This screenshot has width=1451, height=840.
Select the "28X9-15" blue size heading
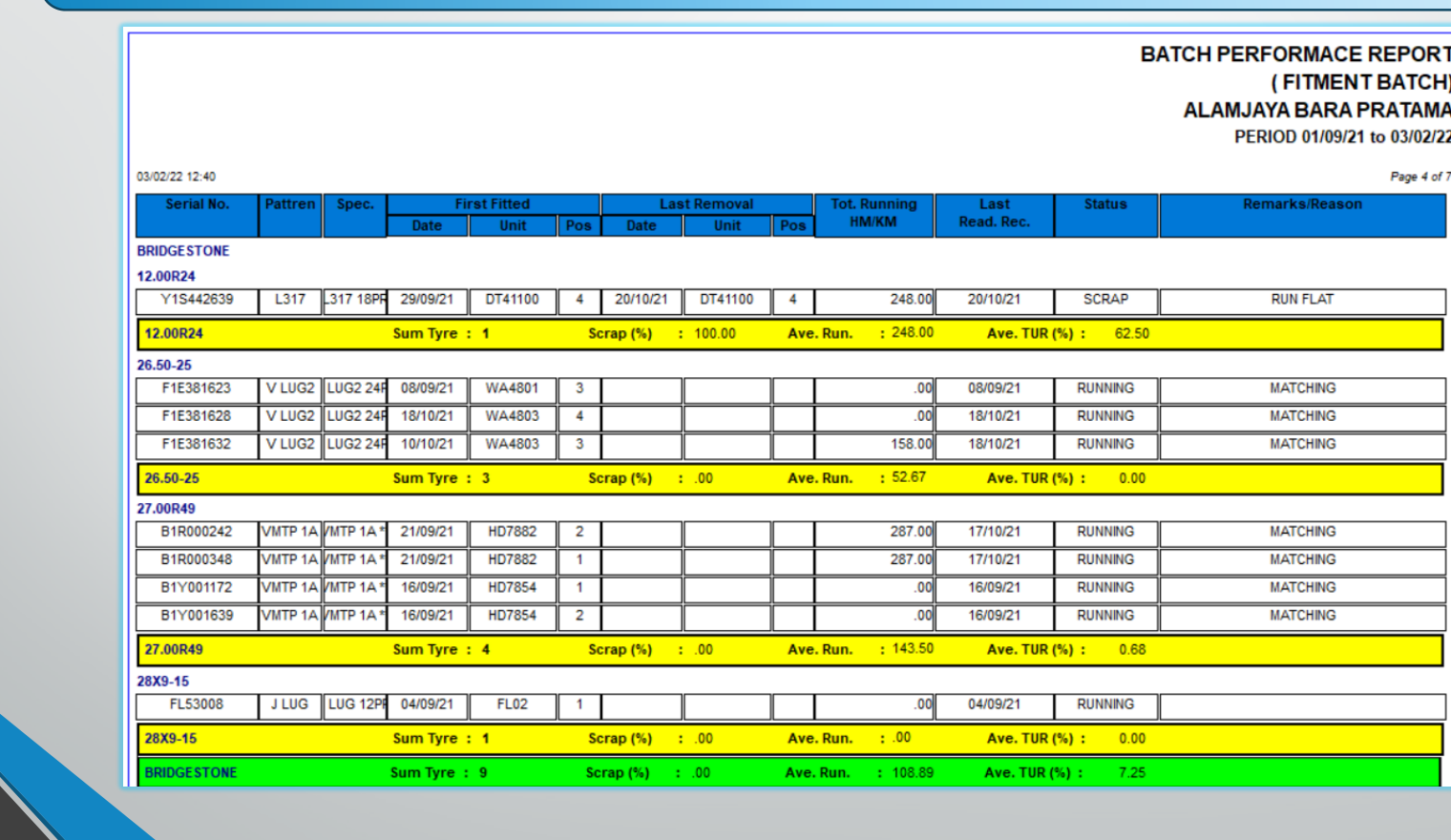pyautogui.click(x=163, y=682)
